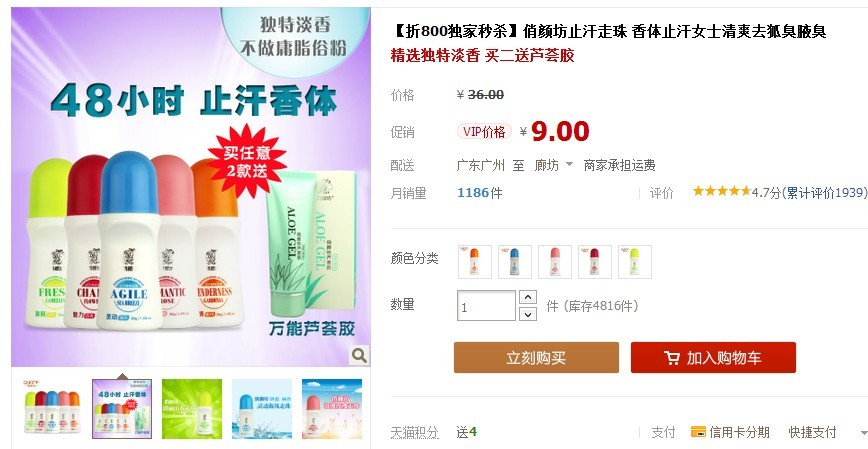Select the pink bottle color option

coord(555,262)
